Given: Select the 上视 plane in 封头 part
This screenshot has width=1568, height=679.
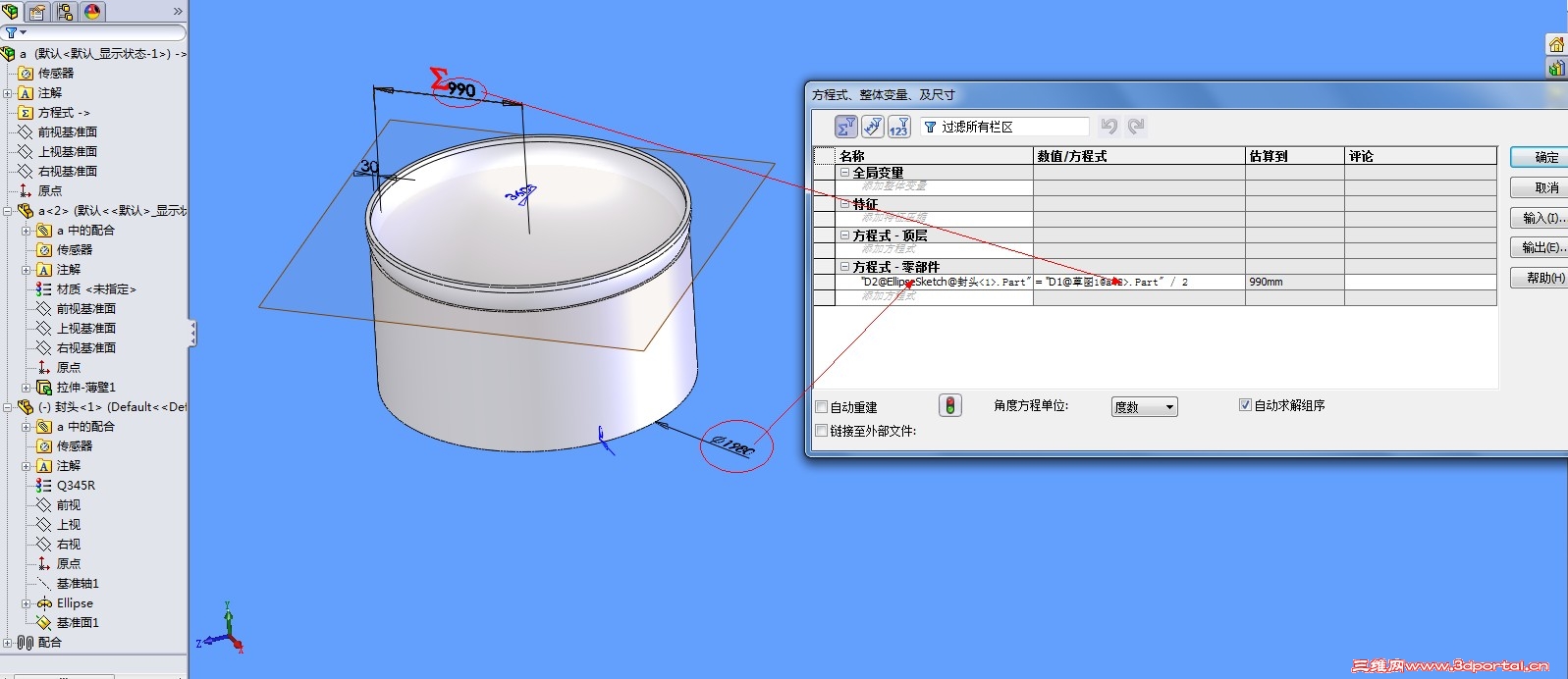Looking at the screenshot, I should (69, 525).
